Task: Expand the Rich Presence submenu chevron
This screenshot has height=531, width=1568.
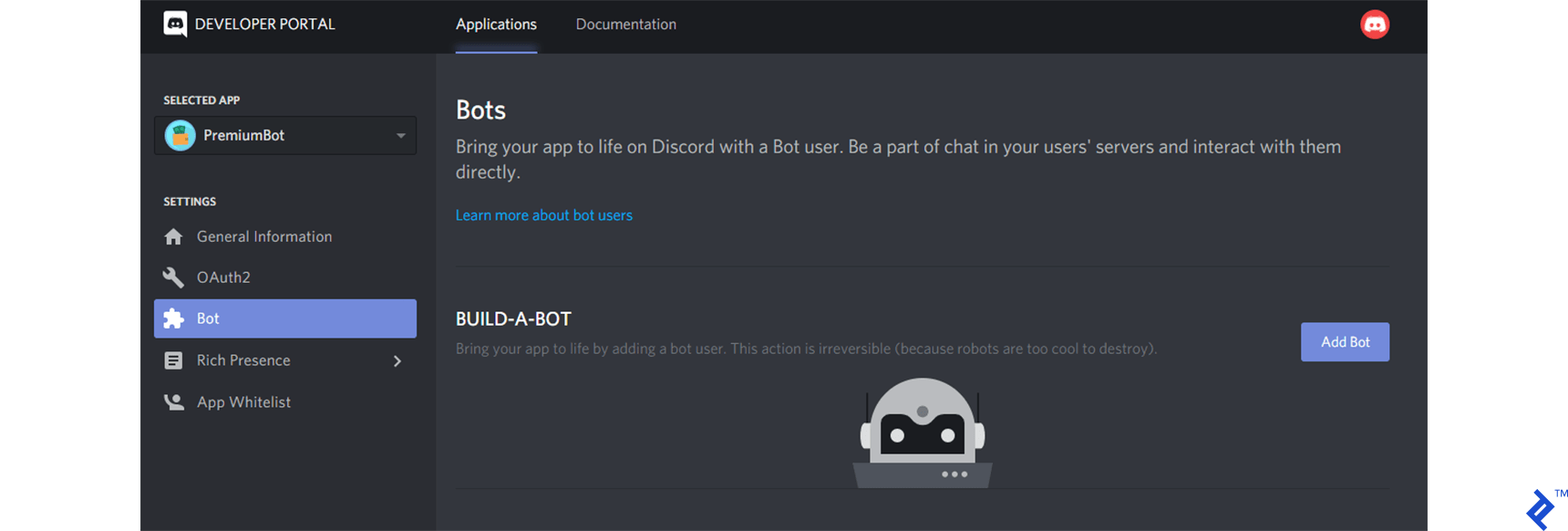Action: click(x=397, y=361)
